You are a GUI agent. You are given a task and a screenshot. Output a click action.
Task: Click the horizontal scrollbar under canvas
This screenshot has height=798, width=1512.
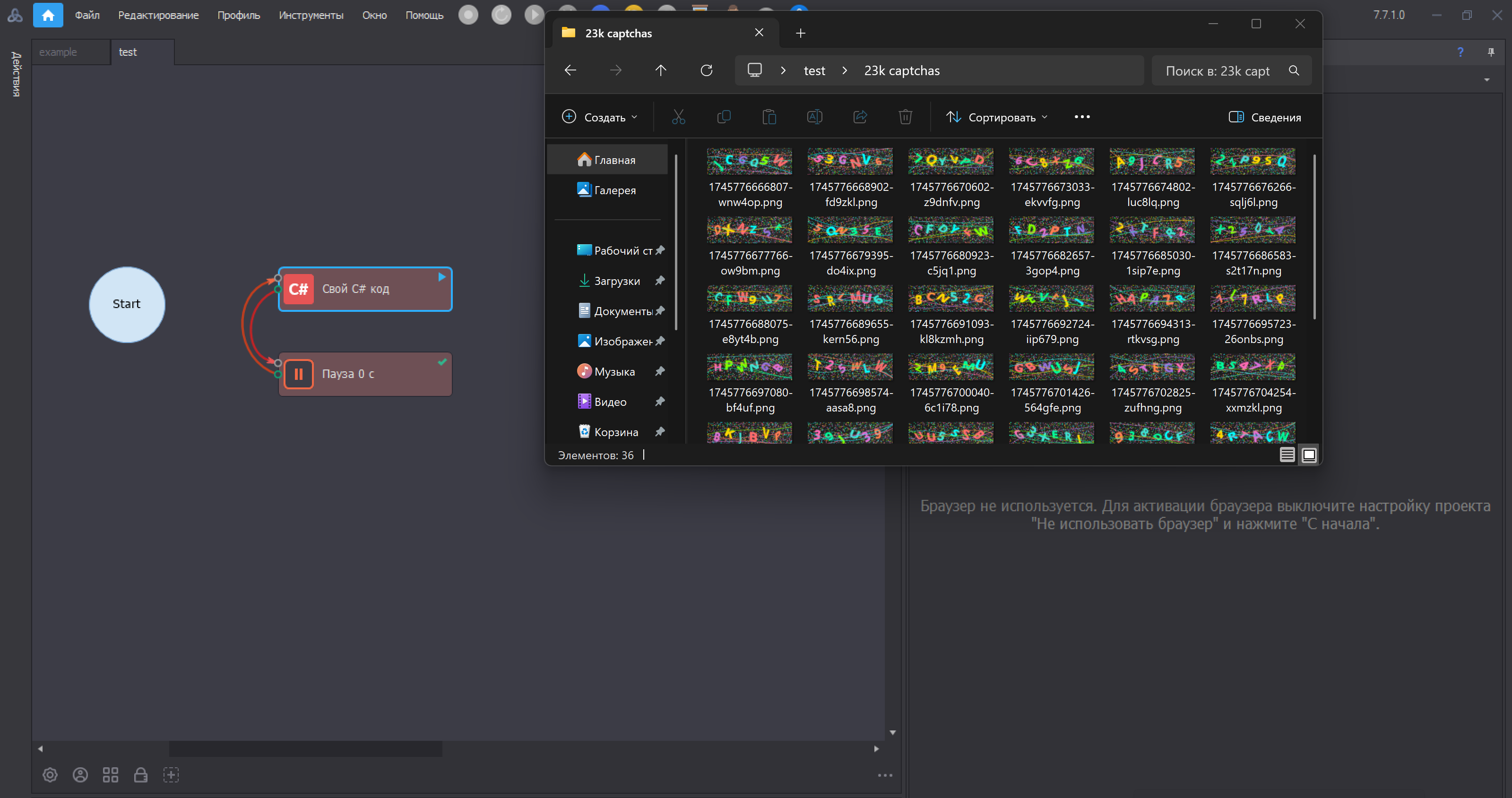point(305,749)
